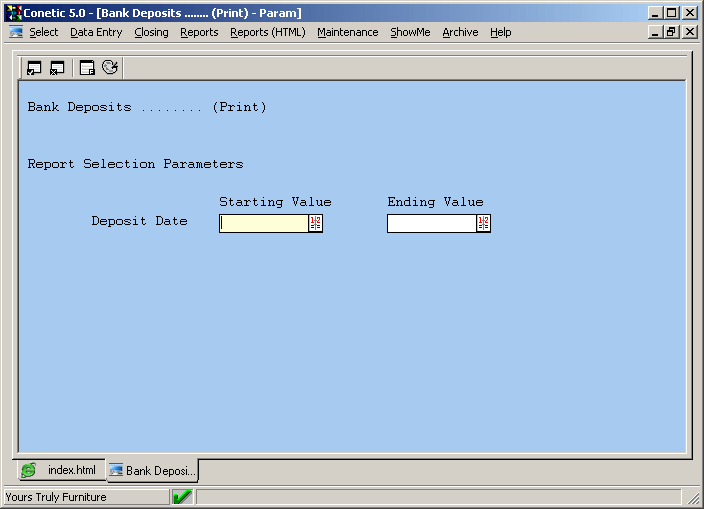Screen dimensions: 704x509
Task: Open the ShowMe menu
Action: coord(410,32)
